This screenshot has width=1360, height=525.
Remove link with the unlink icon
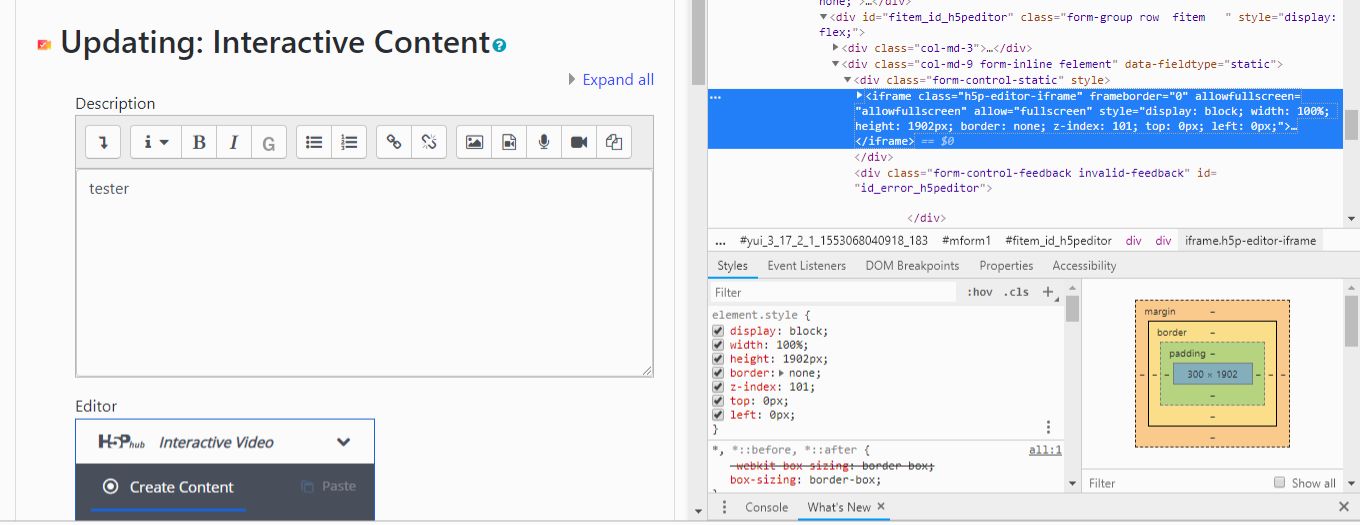pyautogui.click(x=429, y=142)
